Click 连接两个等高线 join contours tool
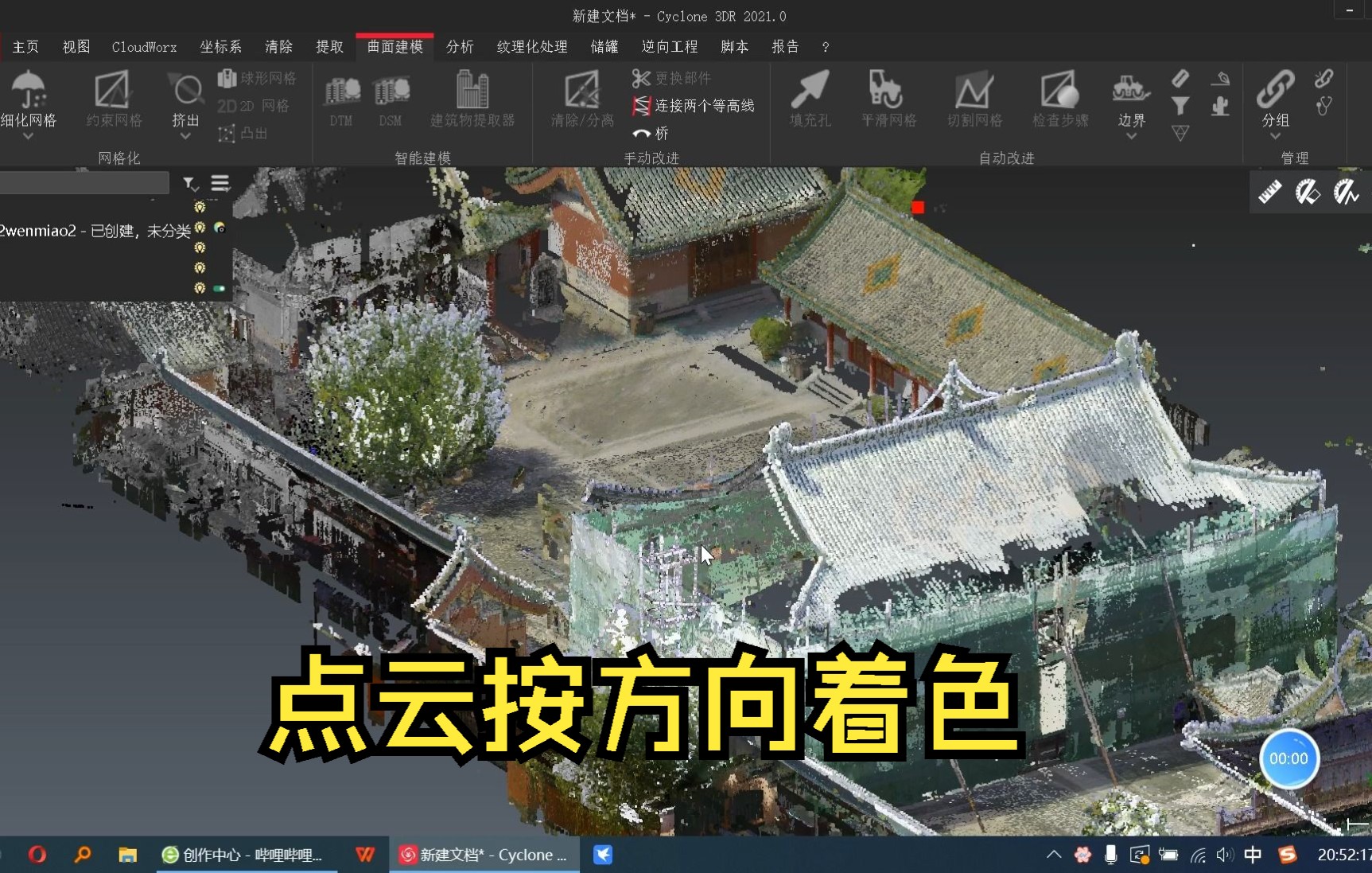Viewport: 1372px width, 873px height. 693,105
